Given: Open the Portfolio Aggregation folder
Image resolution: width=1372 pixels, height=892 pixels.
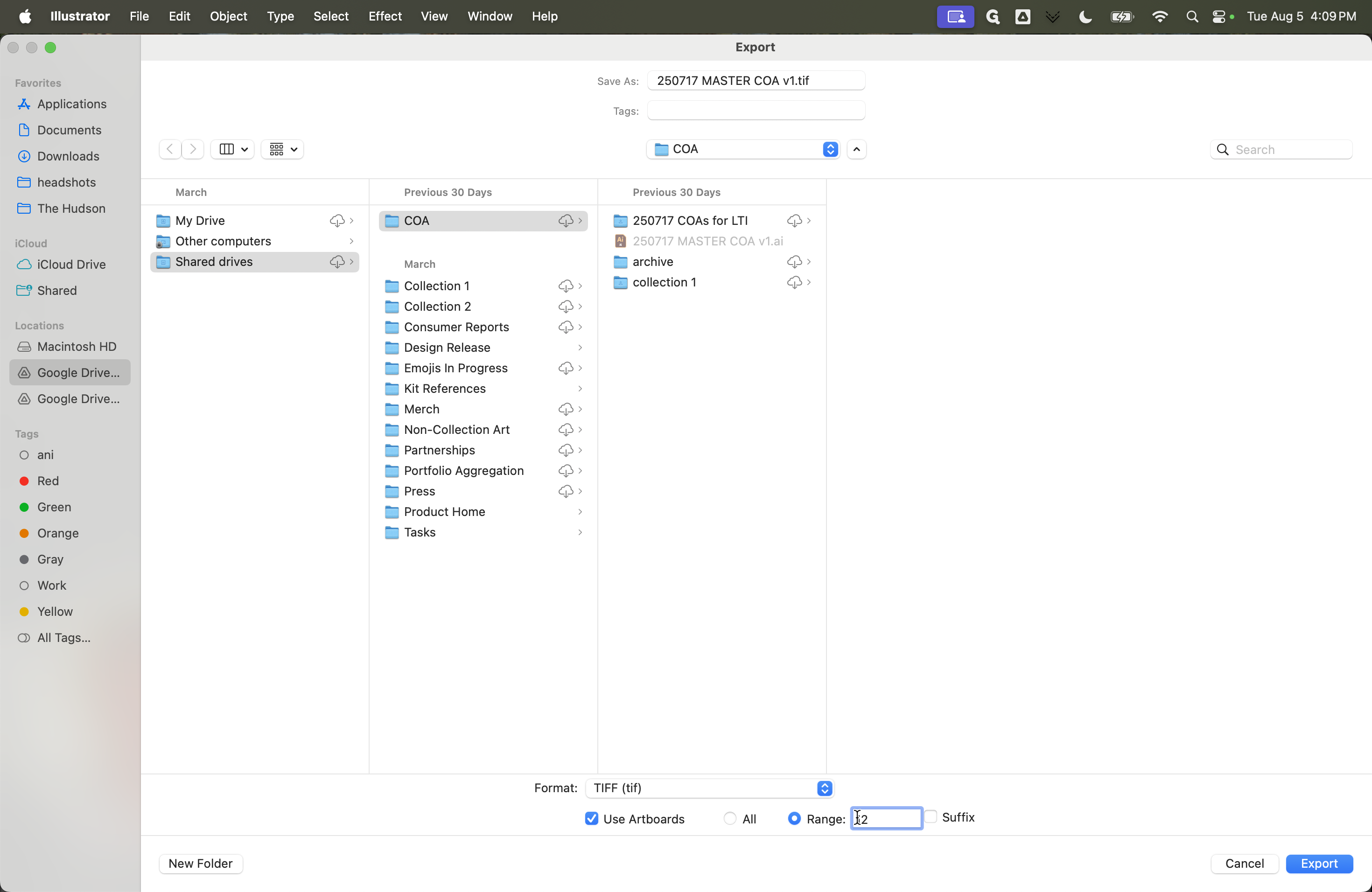Looking at the screenshot, I should point(483,471).
